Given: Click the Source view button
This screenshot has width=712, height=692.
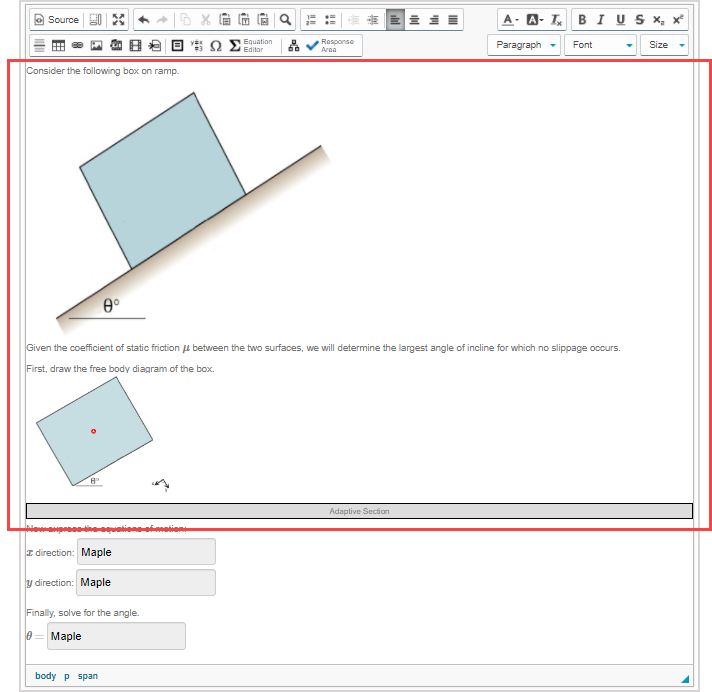Looking at the screenshot, I should pos(56,20).
